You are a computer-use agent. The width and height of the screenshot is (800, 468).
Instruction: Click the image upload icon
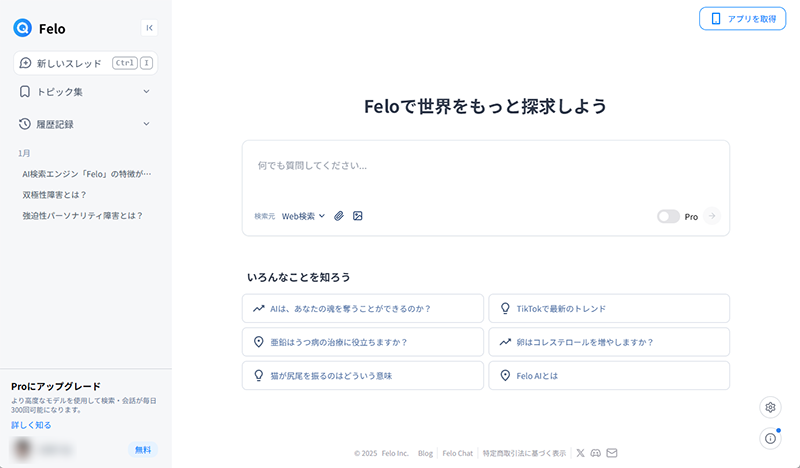(358, 216)
